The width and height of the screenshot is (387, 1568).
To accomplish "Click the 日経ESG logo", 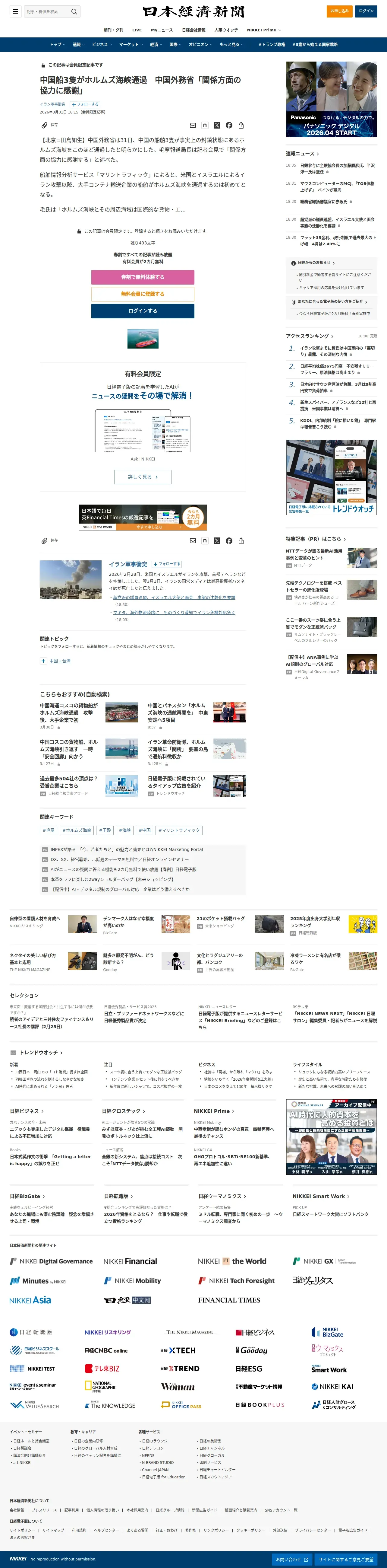I will [248, 1368].
